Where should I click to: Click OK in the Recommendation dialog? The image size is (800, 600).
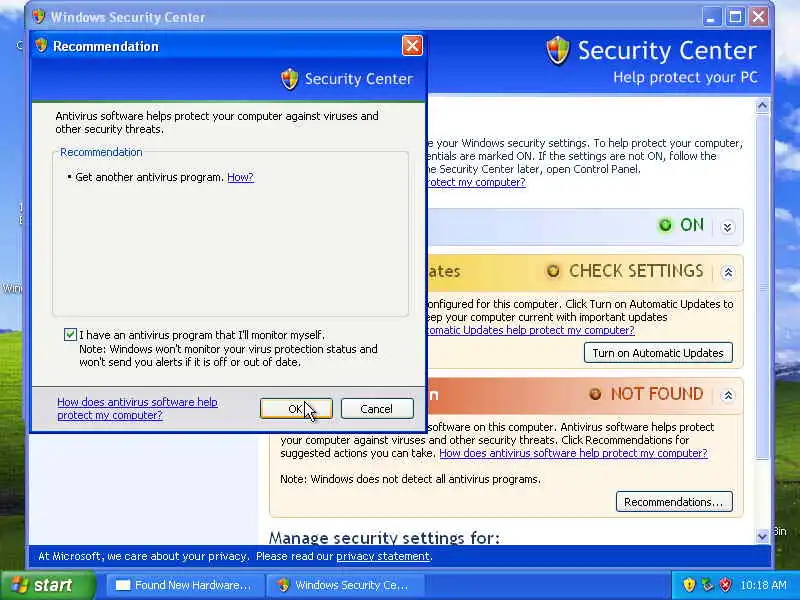point(296,409)
